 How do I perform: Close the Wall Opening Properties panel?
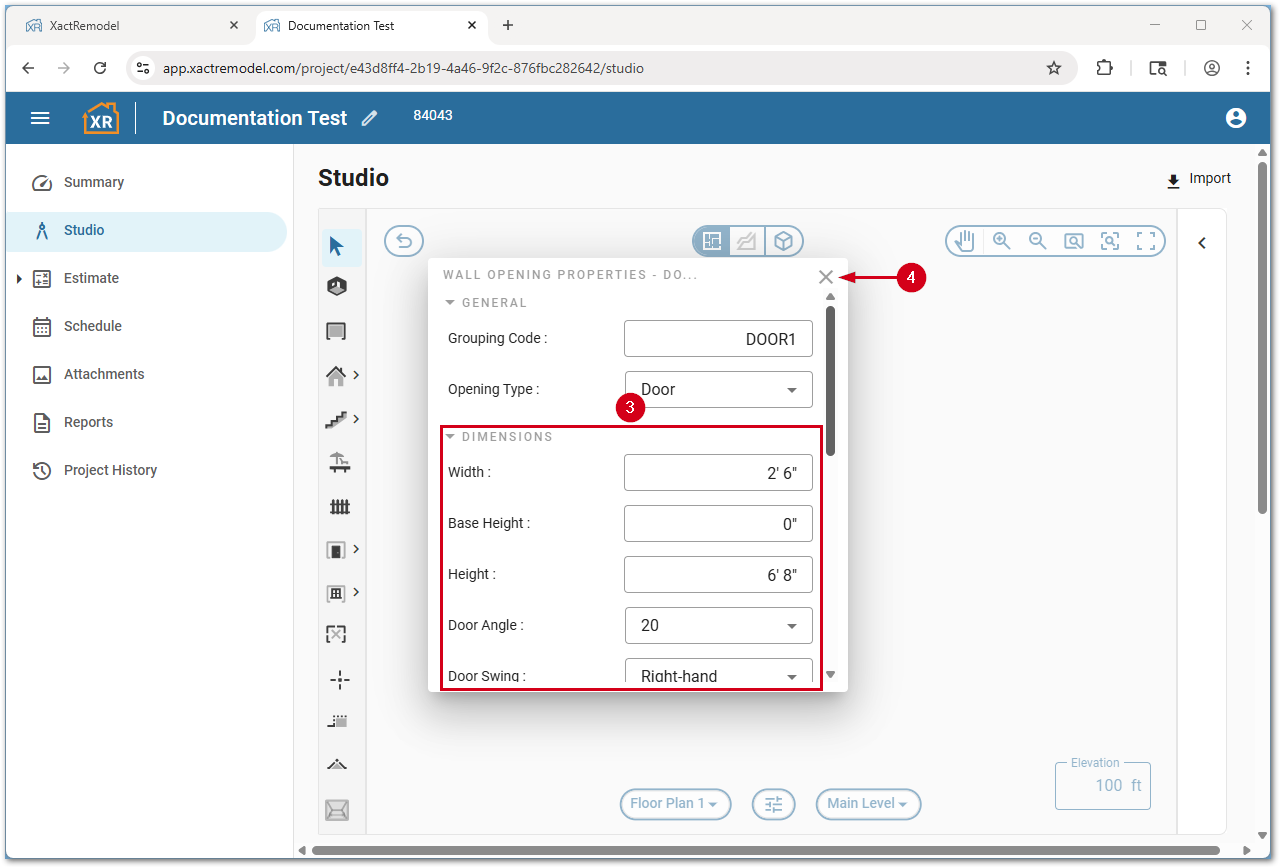pos(826,277)
